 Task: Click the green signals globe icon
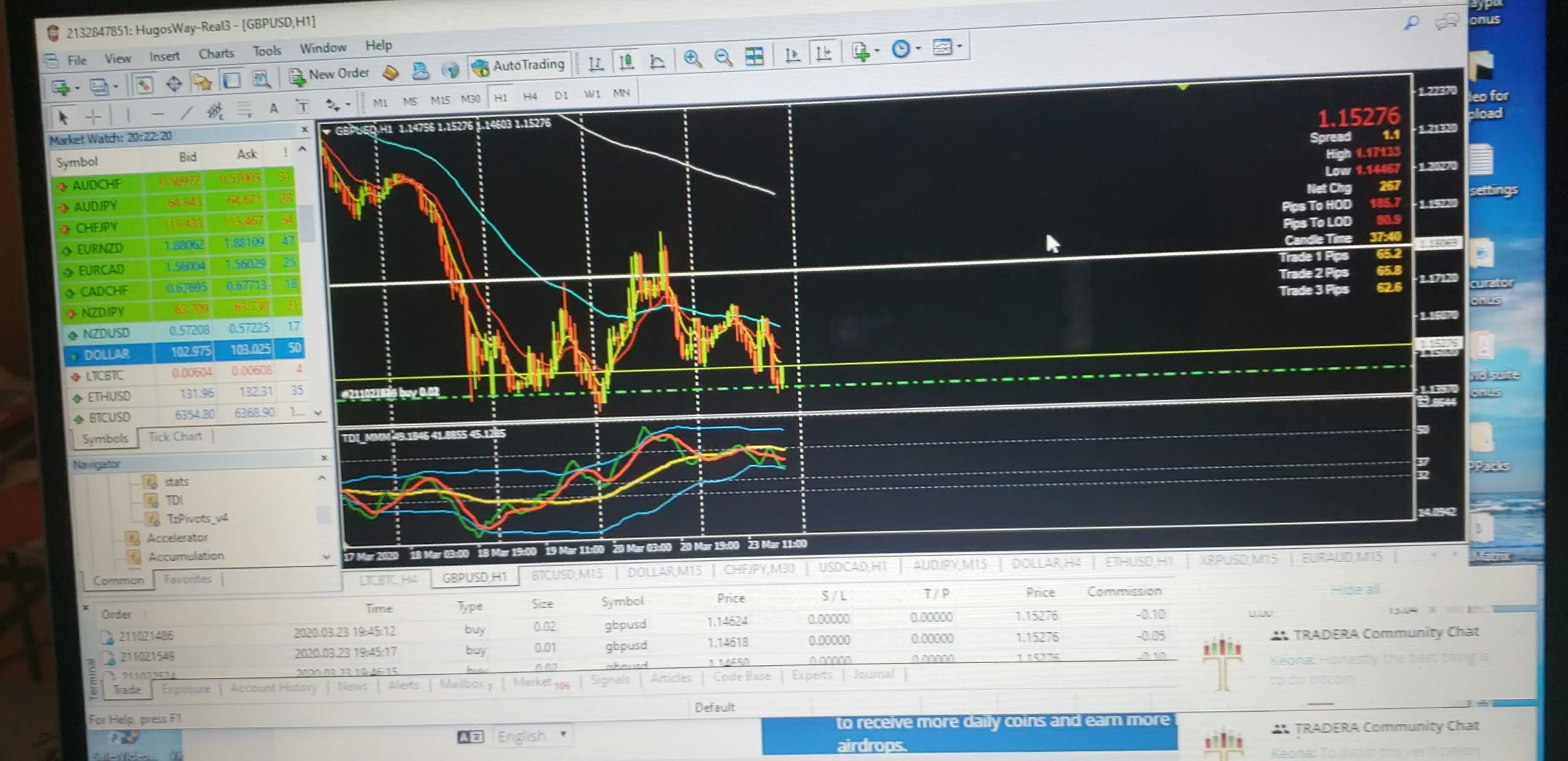450,70
